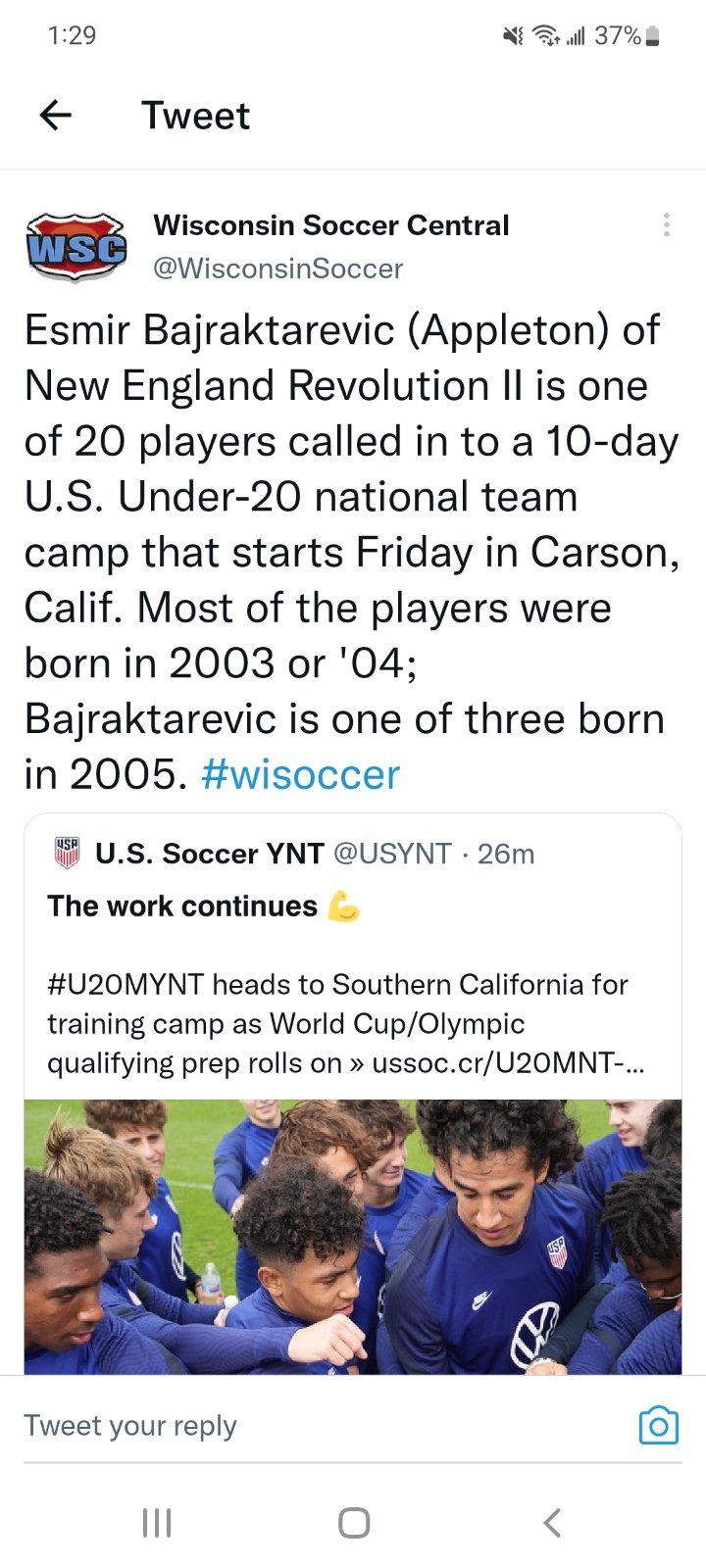Tap the @USYNT handle in quoted tweet

392,854
